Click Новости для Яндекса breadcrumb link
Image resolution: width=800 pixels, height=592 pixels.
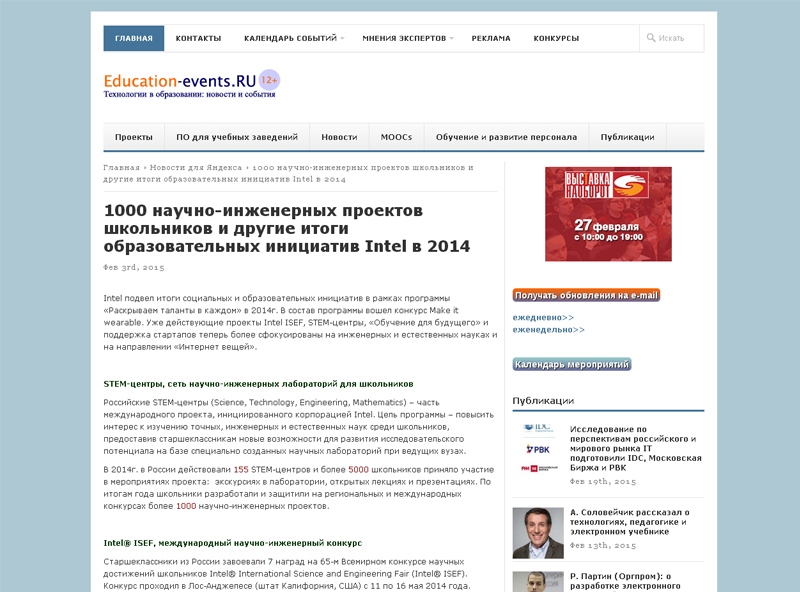tap(196, 167)
